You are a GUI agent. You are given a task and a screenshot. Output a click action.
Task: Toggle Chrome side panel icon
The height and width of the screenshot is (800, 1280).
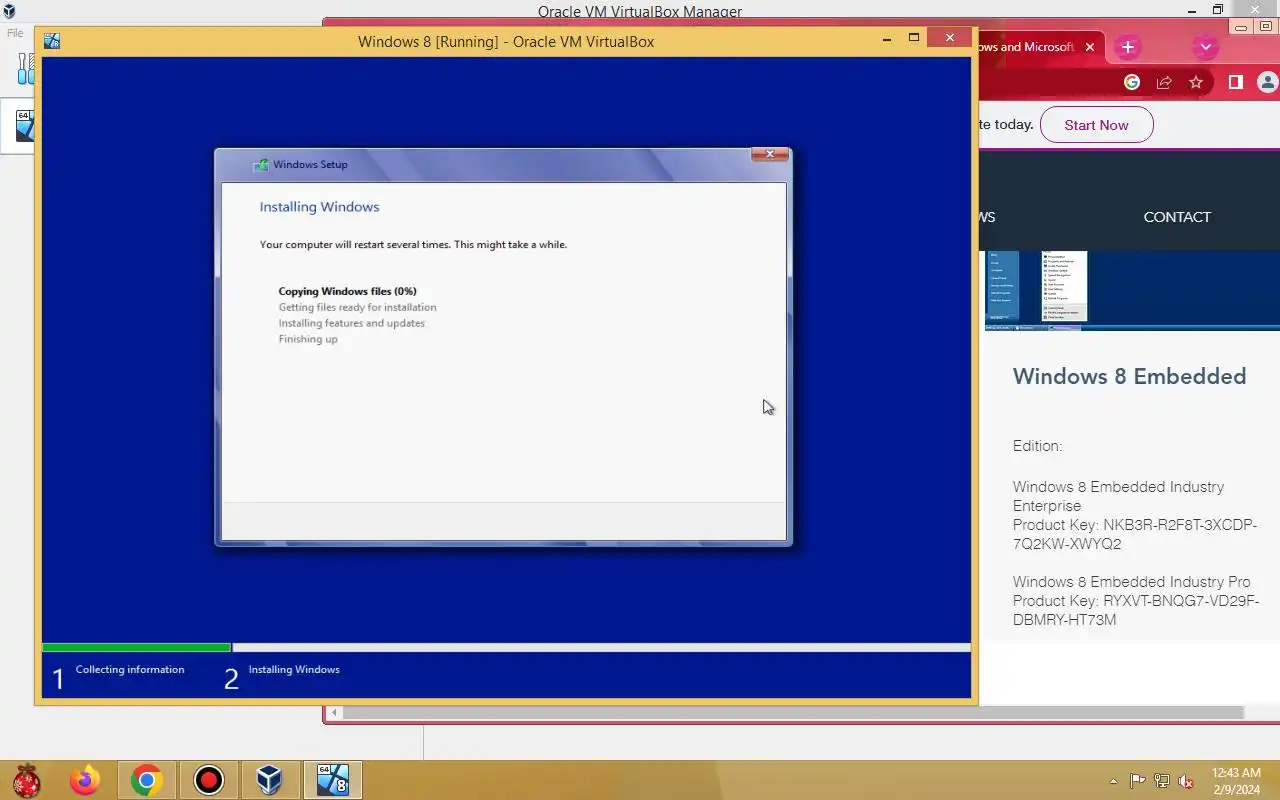(1236, 83)
